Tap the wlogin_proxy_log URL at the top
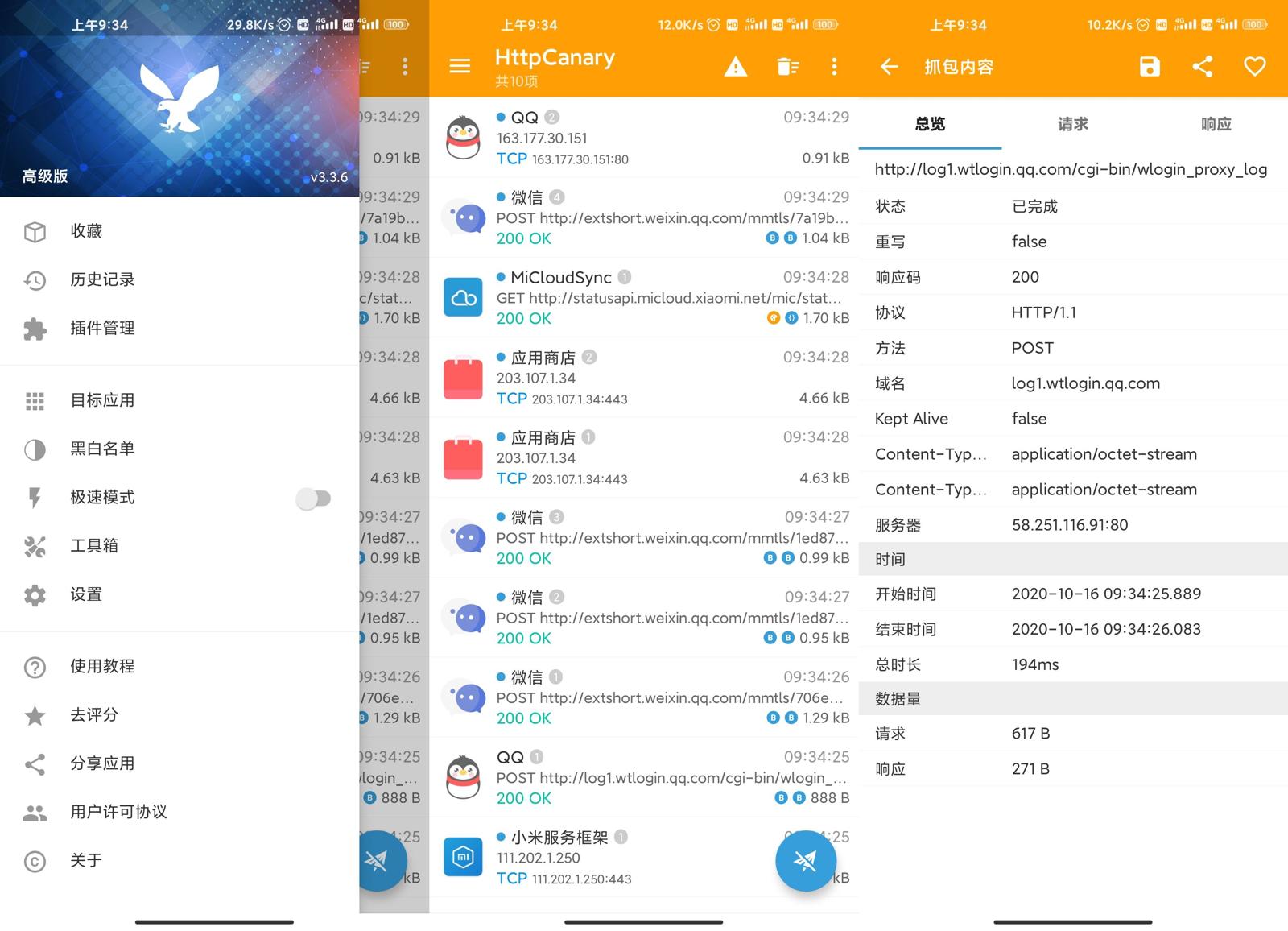 point(1071,169)
